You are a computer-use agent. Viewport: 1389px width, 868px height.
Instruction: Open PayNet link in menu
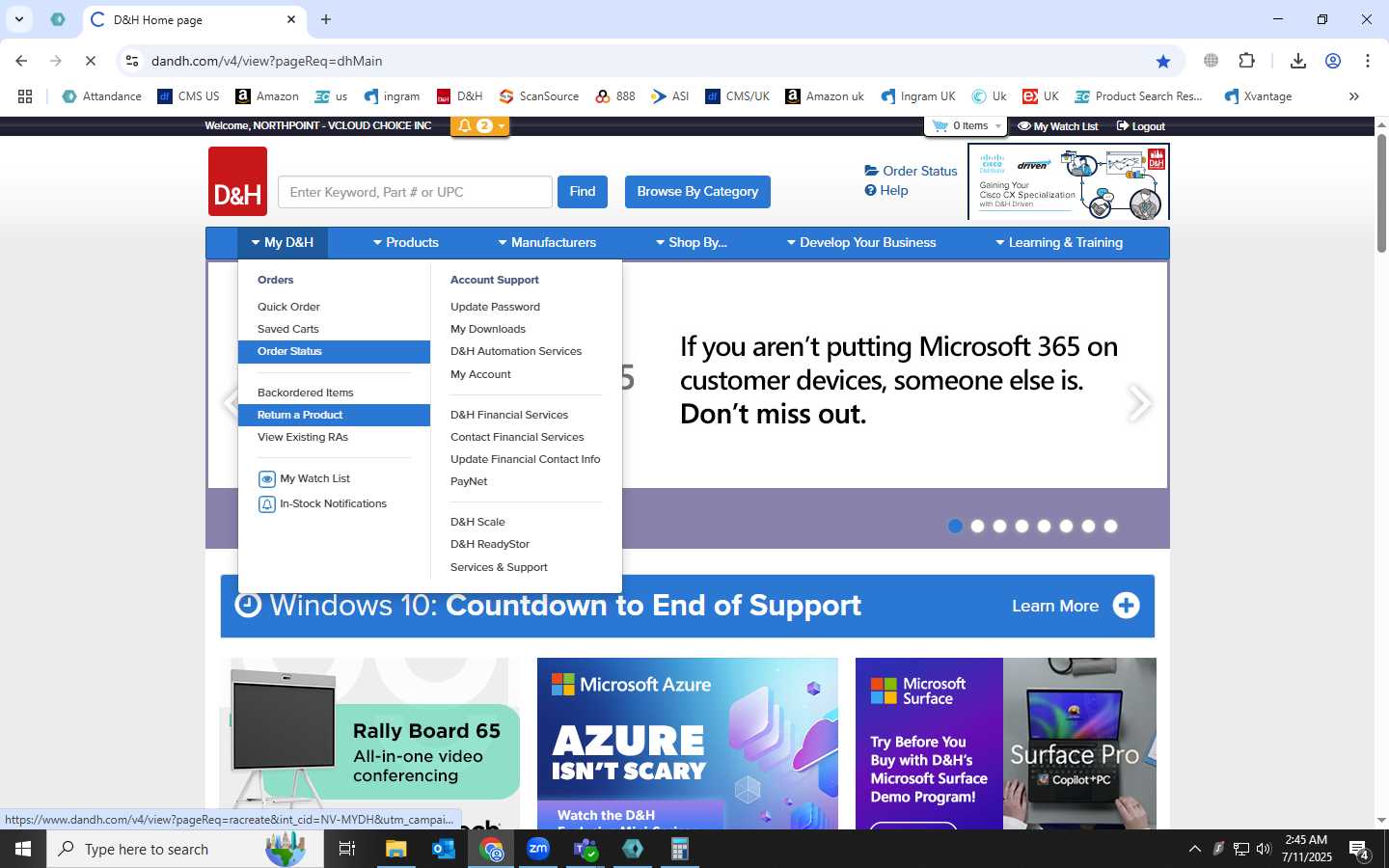click(x=469, y=481)
